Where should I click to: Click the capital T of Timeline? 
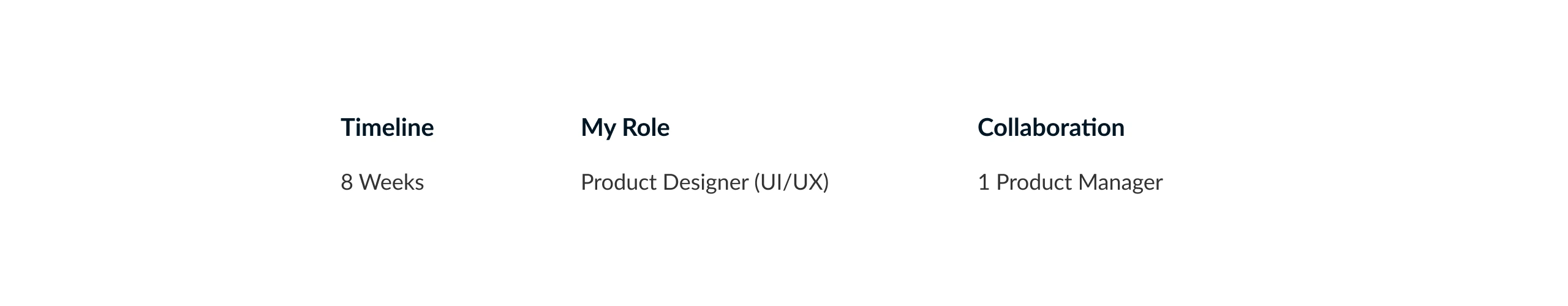(347, 127)
